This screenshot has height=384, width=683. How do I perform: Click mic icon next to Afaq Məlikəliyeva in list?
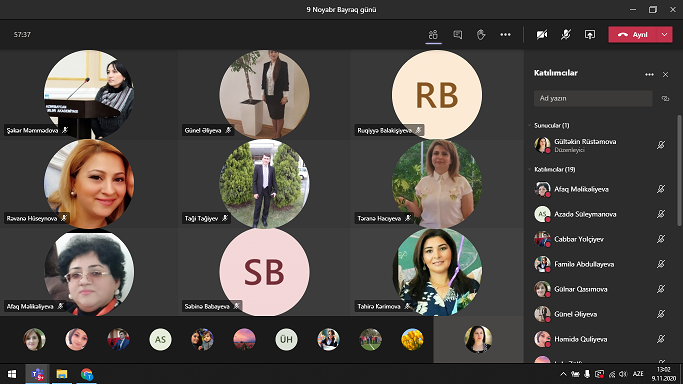pyautogui.click(x=661, y=189)
